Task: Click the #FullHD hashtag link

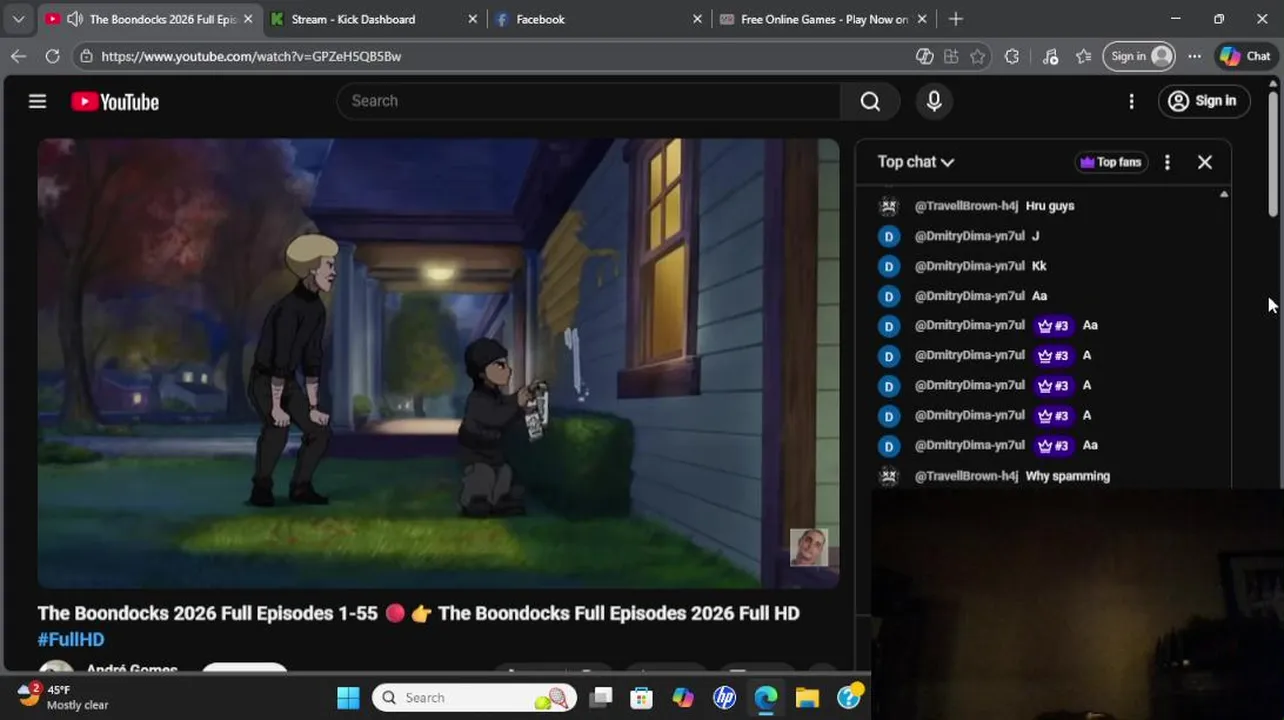Action: pos(71,639)
